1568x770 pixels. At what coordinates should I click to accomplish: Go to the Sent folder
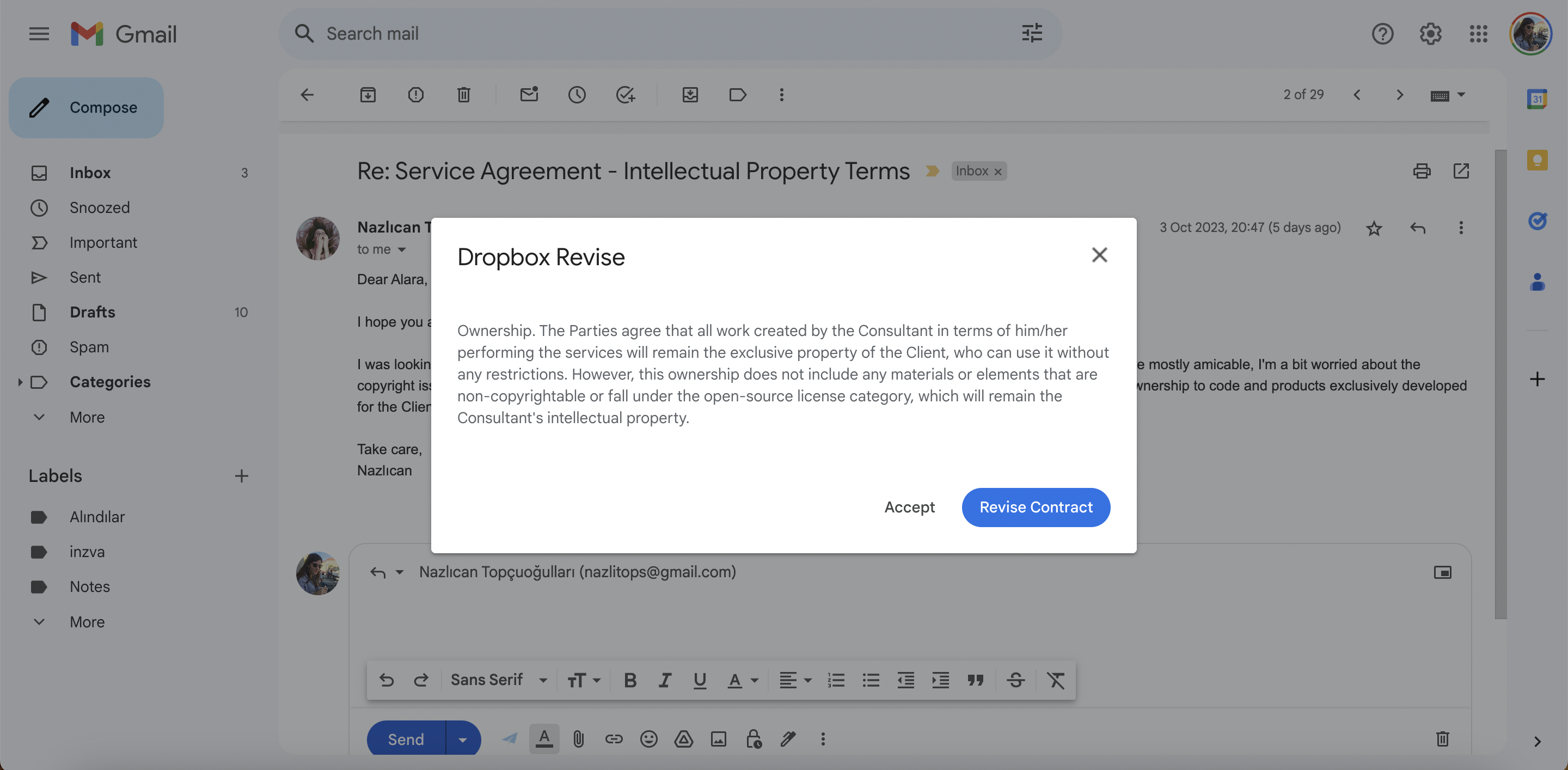(x=84, y=278)
